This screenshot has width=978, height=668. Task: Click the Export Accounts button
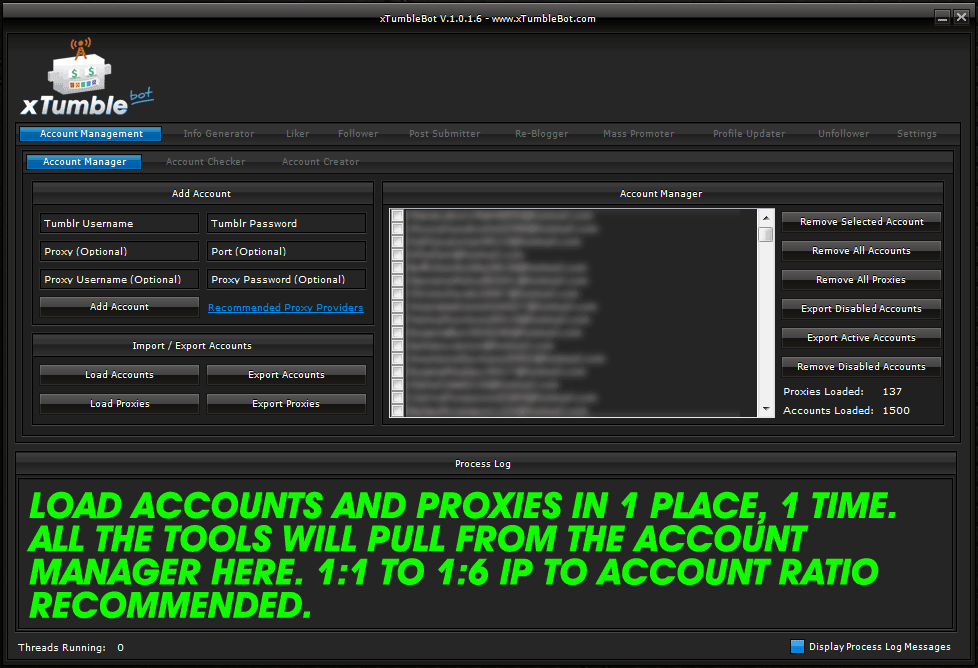tap(286, 375)
